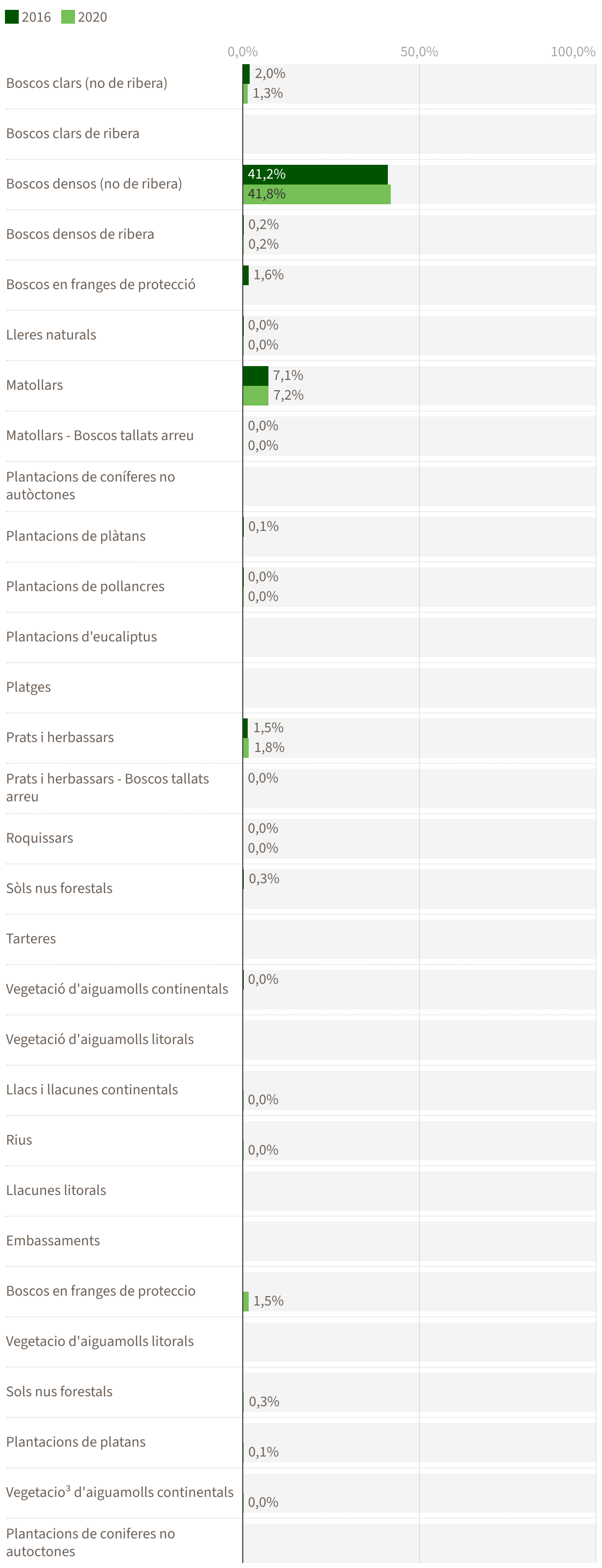Click the Matollars 7,2% light green bar
This screenshot has width=602, height=1568.
point(256,396)
